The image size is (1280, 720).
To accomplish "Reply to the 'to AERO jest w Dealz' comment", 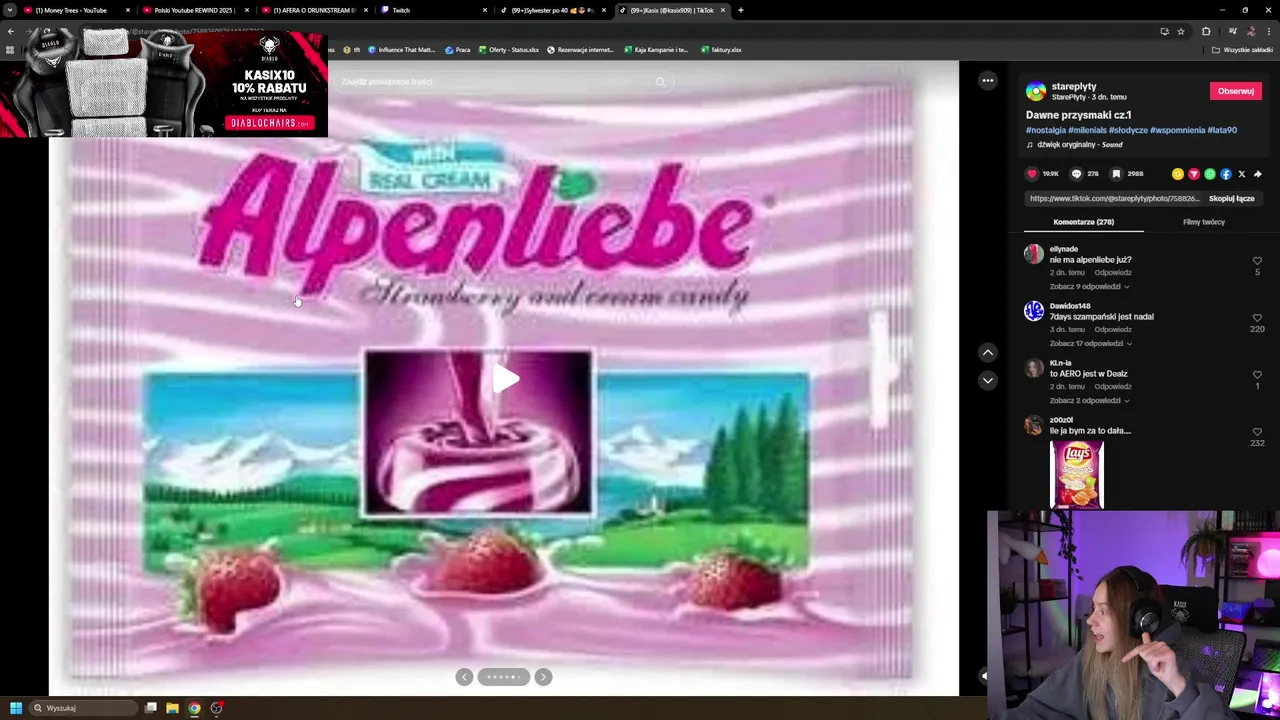I will coord(1112,386).
